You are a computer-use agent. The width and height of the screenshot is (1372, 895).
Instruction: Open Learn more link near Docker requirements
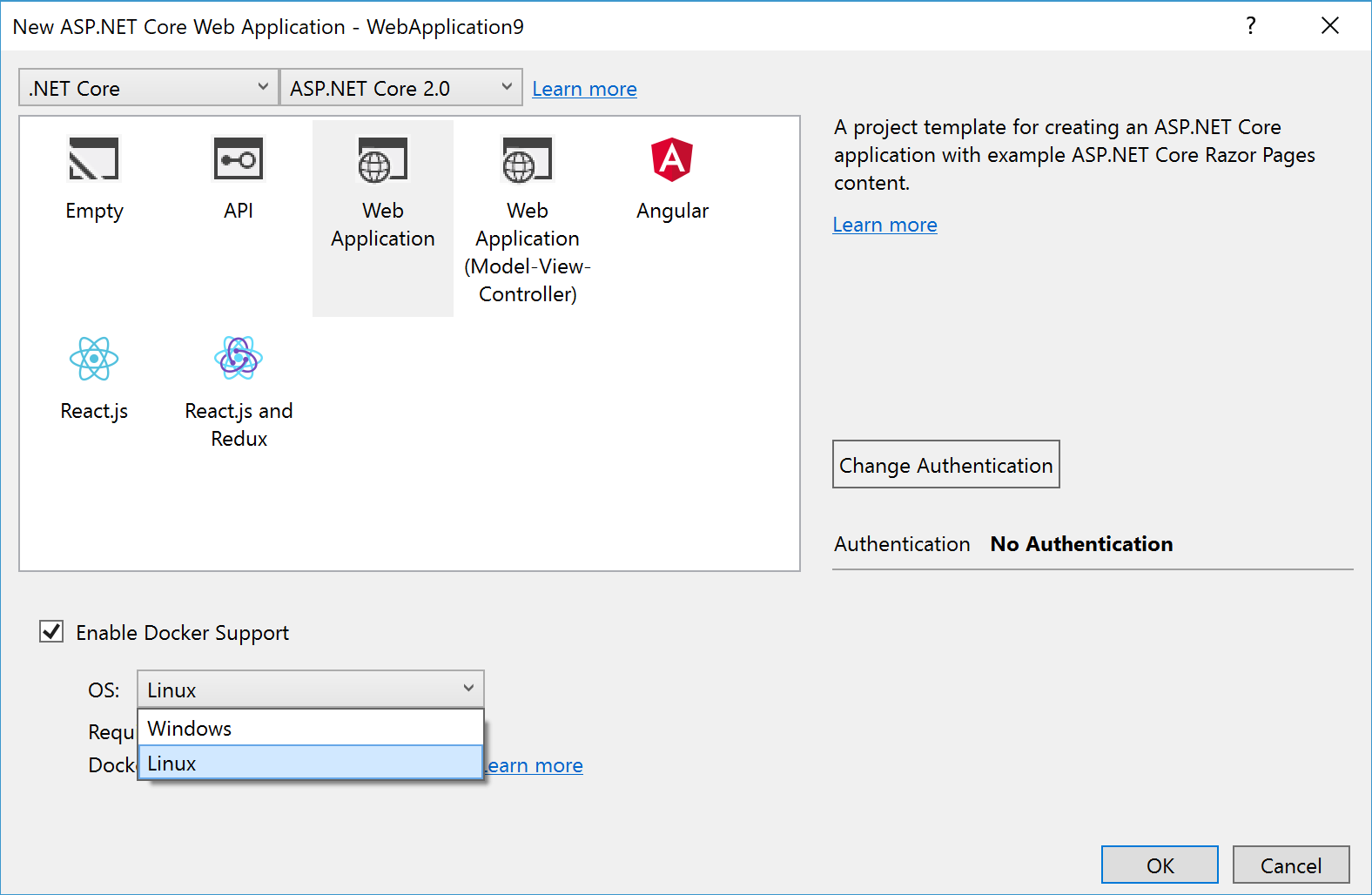tap(534, 765)
